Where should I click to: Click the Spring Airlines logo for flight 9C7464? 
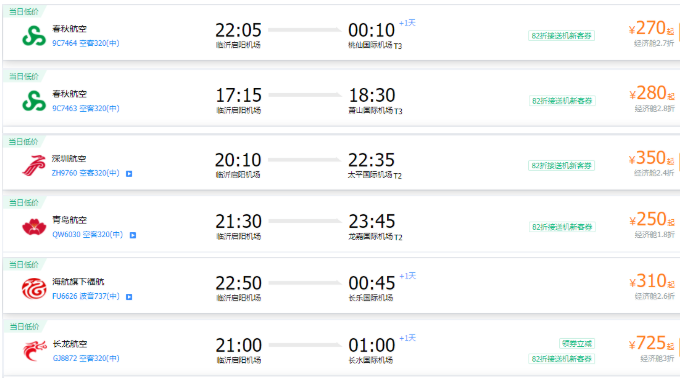tap(34, 36)
